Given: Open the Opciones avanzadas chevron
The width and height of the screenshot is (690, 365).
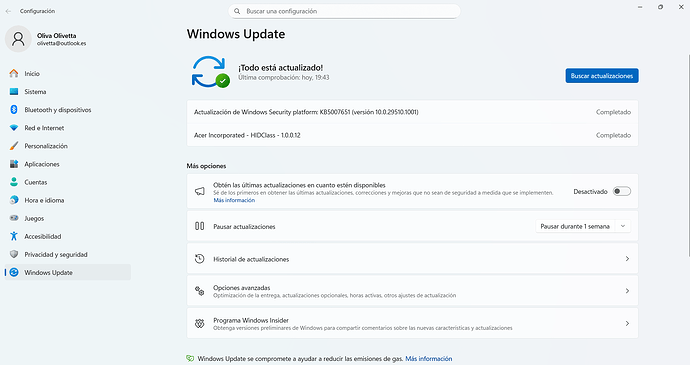Looking at the screenshot, I should pyautogui.click(x=627, y=291).
